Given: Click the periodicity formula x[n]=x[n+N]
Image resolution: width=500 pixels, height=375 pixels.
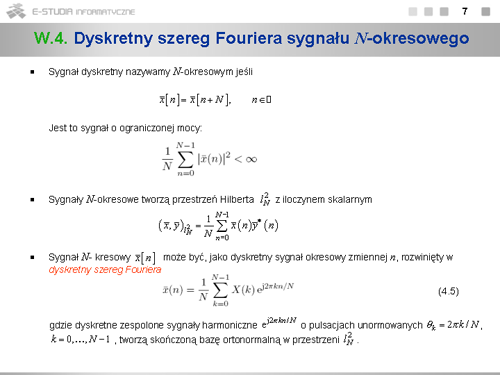Looking at the screenshot, I should [x=215, y=99].
